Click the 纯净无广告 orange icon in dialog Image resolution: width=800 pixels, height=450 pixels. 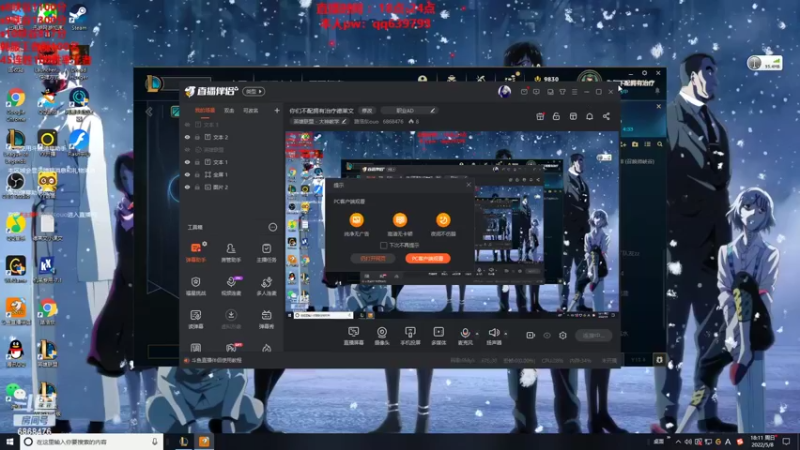point(357,220)
